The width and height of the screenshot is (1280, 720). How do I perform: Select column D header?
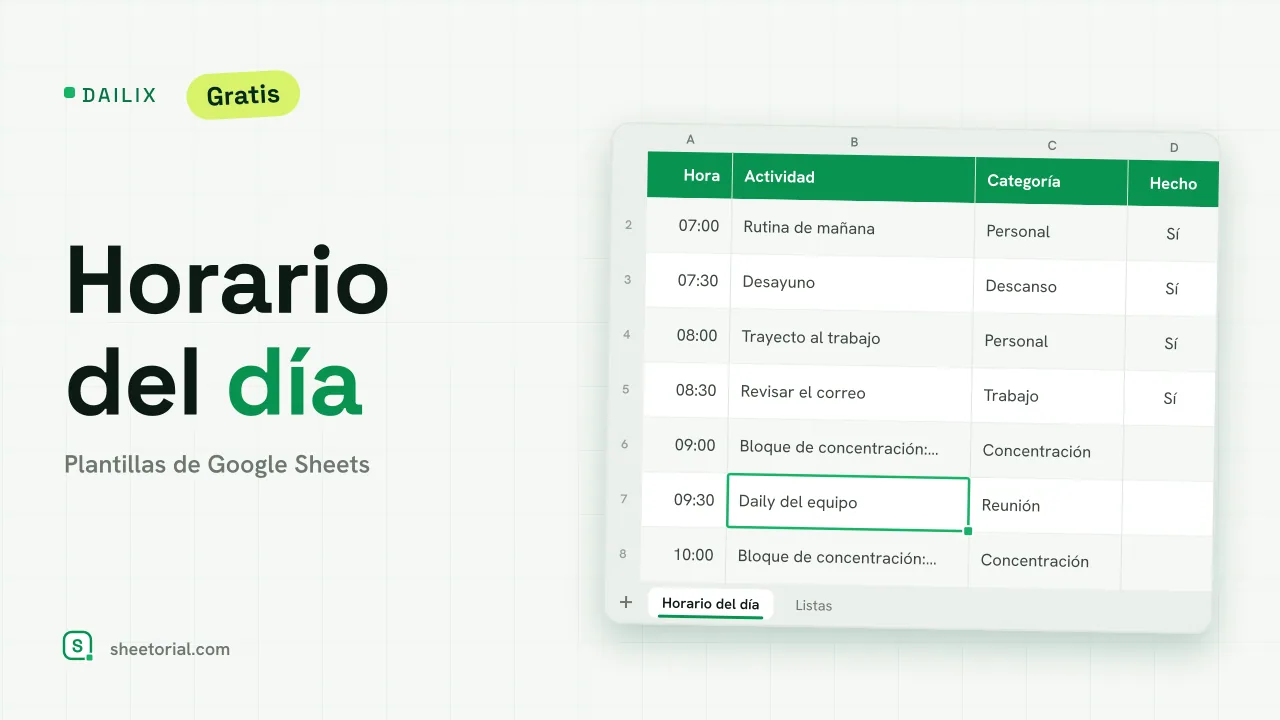[x=1173, y=148]
